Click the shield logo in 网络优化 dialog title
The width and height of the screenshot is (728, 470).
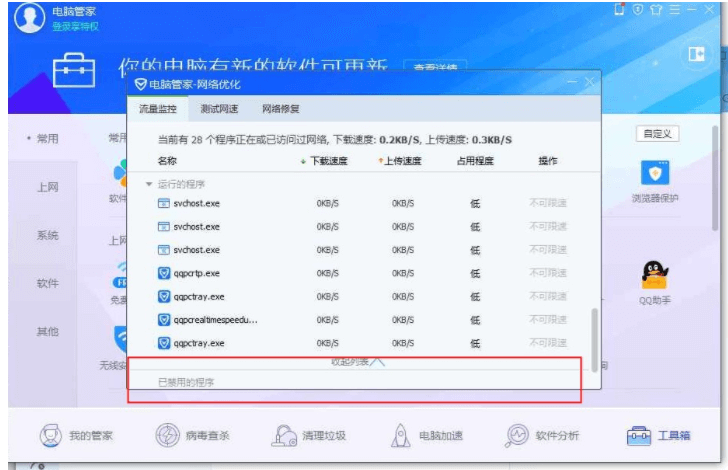coord(140,84)
